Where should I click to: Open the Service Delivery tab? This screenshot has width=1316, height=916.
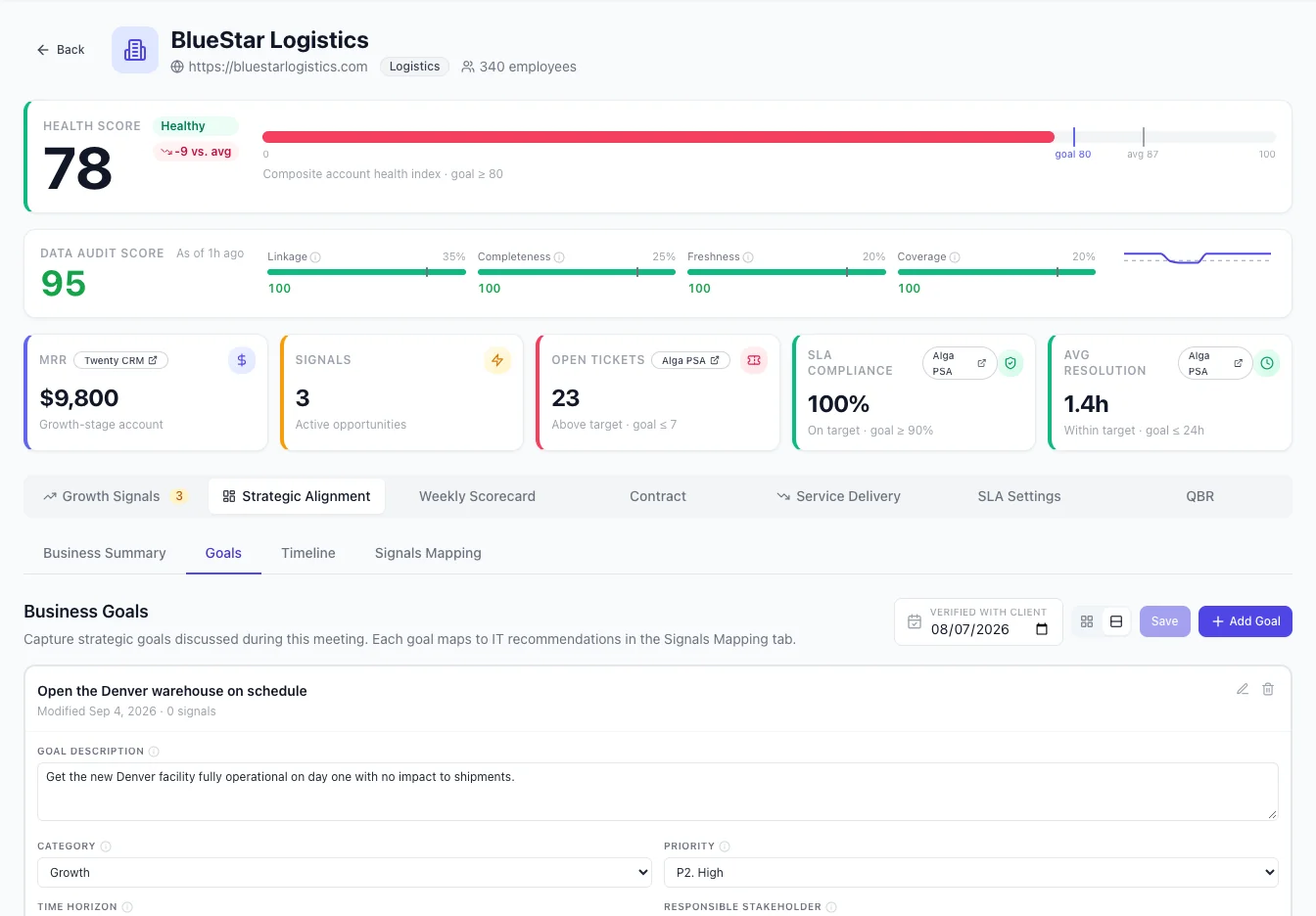click(x=838, y=496)
